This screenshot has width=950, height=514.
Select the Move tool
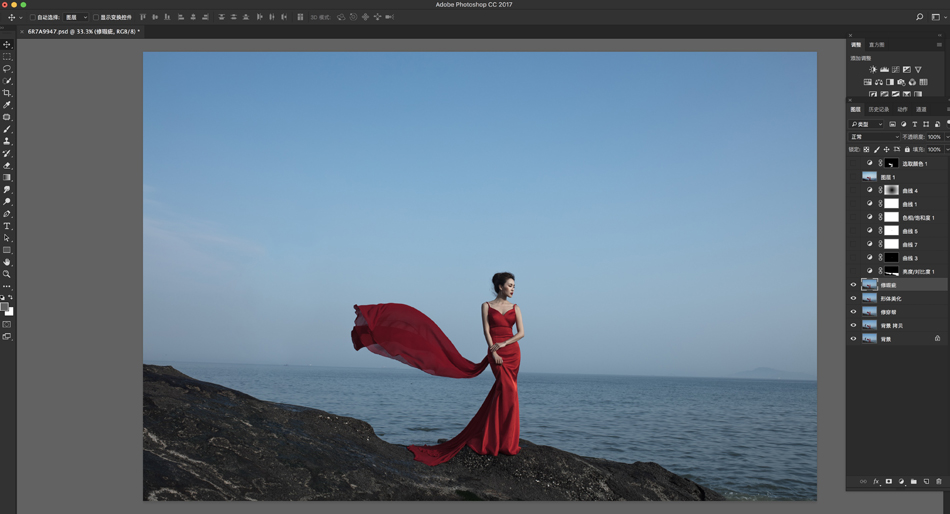click(7, 45)
